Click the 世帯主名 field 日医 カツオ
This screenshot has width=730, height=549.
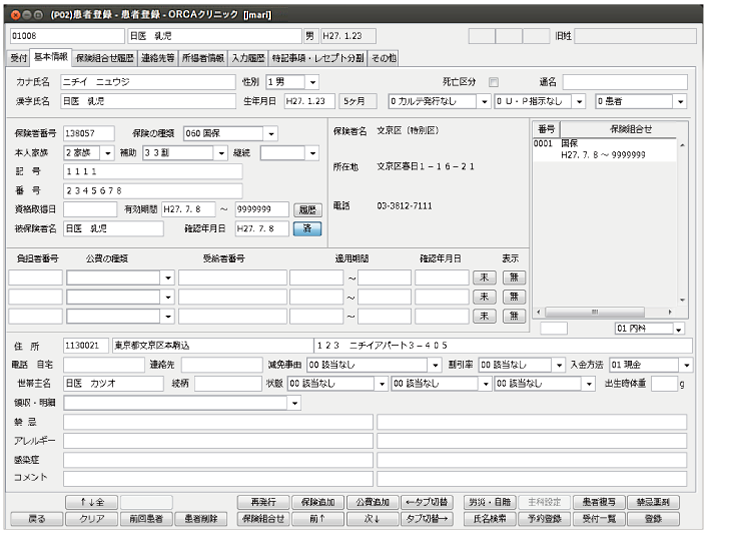(113, 384)
